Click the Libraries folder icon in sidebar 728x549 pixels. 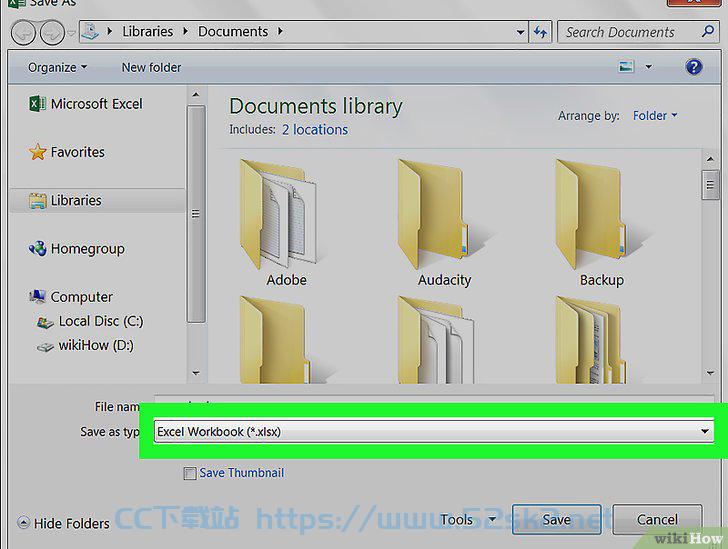pyautogui.click(x=38, y=201)
